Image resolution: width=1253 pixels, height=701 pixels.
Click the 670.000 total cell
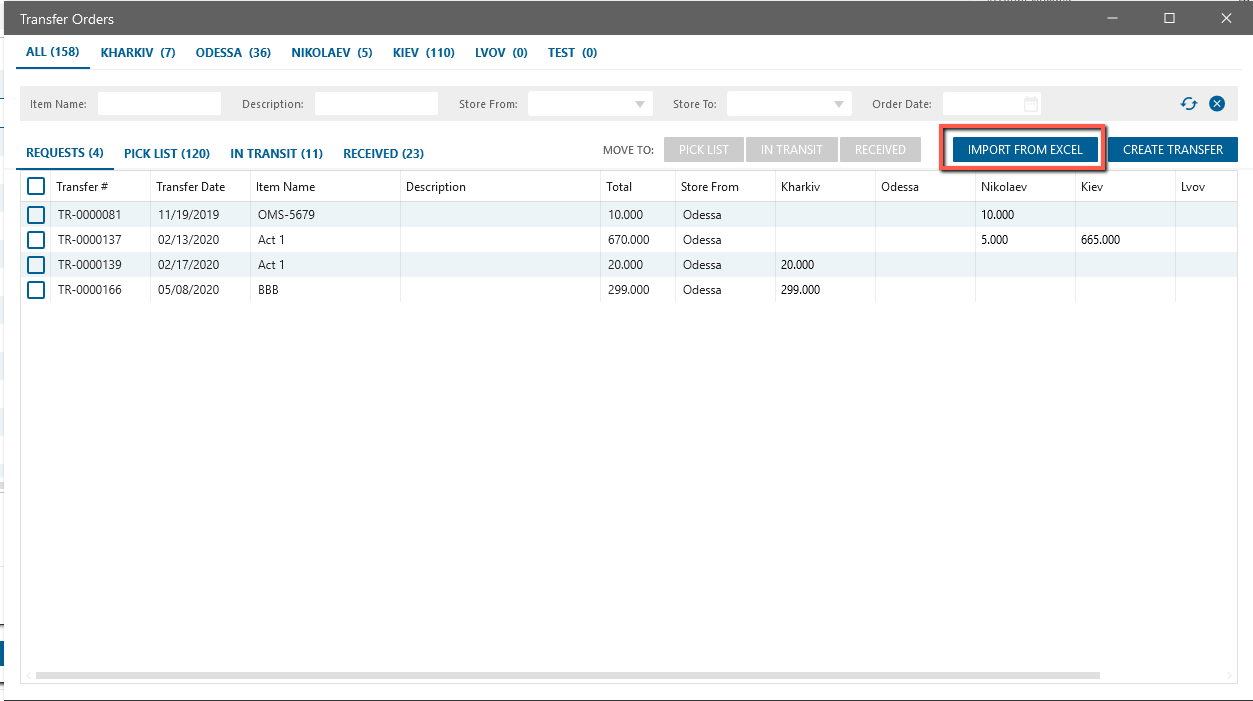638,240
